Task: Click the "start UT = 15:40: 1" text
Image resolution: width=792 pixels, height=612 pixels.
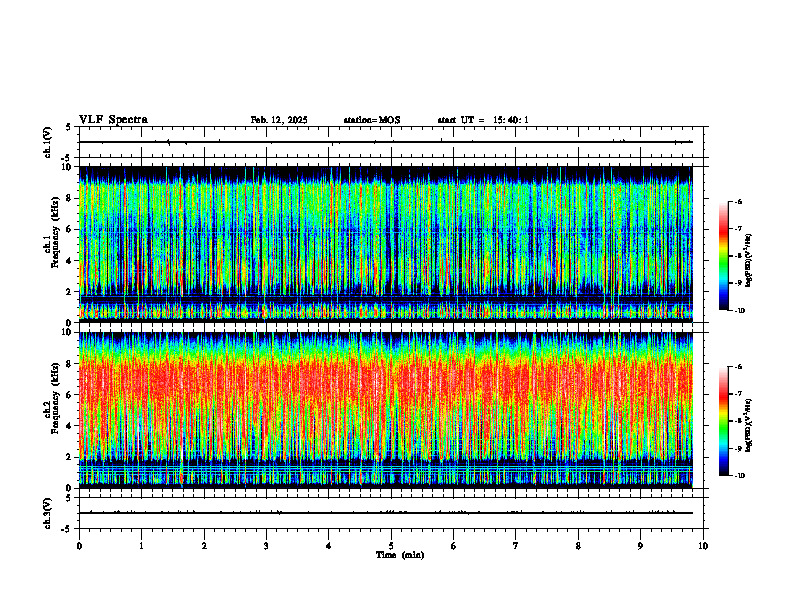Action: 483,120
